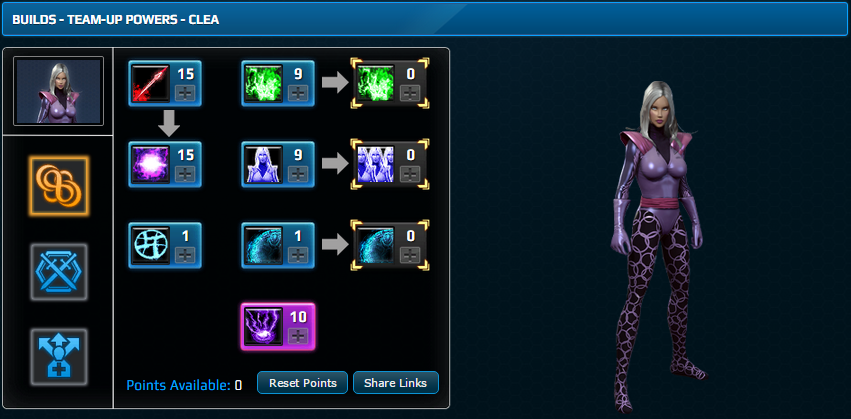Add a point to the red spear power
The height and width of the screenshot is (419, 851).
(186, 92)
